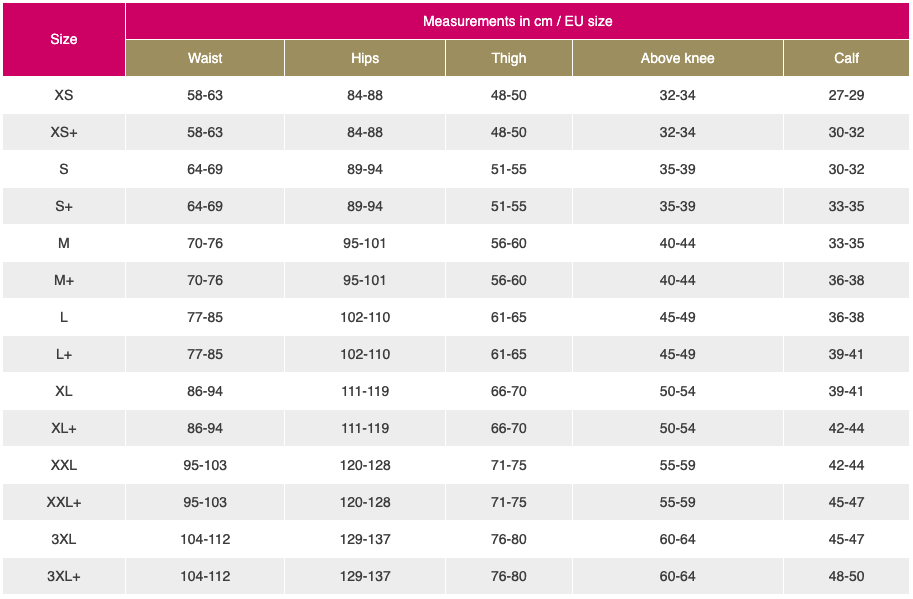Image resolution: width=913 pixels, height=599 pixels.
Task: Select the calf value 27-29 for XS
Action: pos(846,95)
